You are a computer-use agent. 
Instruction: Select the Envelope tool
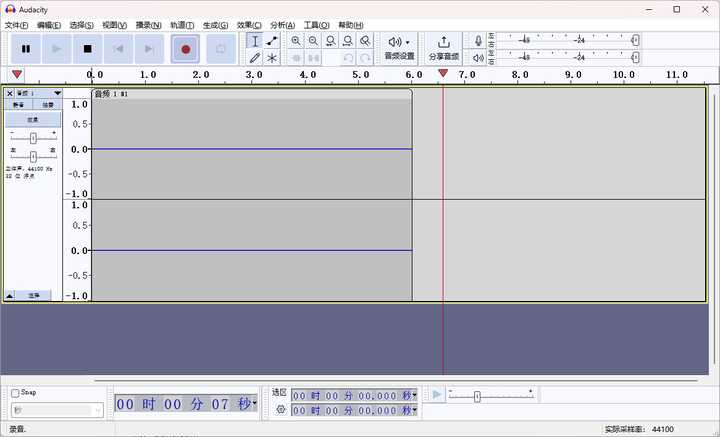[272, 41]
